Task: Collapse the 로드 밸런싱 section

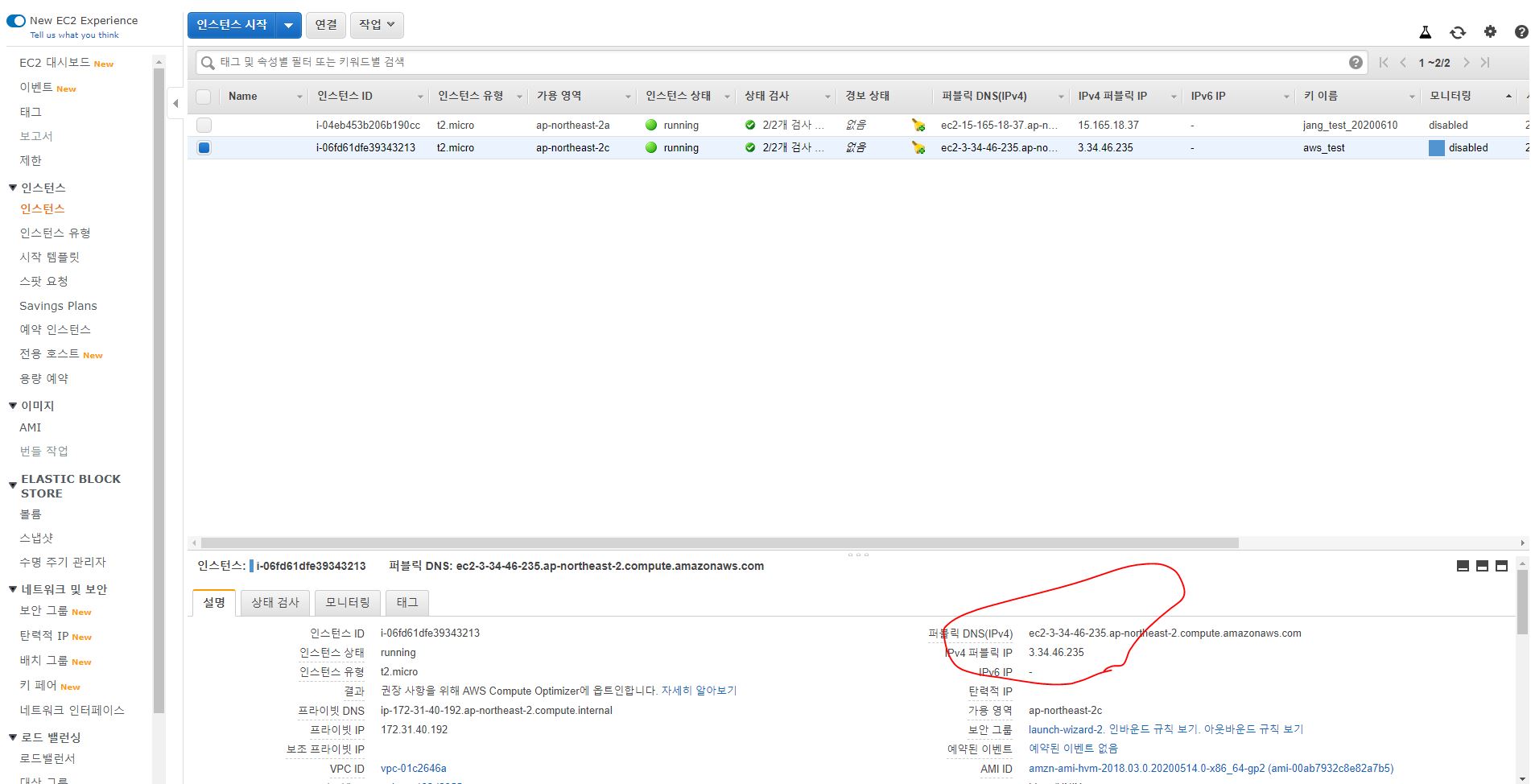Action: coord(13,737)
